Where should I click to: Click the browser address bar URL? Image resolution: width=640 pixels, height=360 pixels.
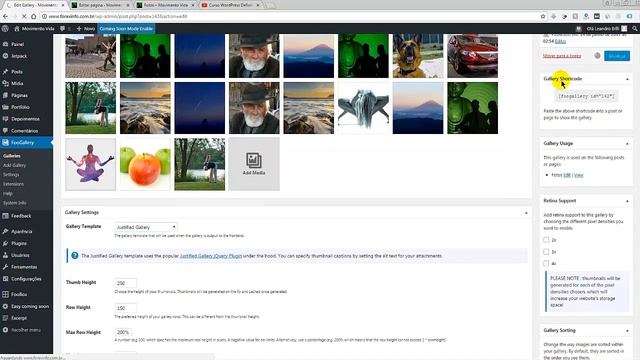(x=118, y=16)
